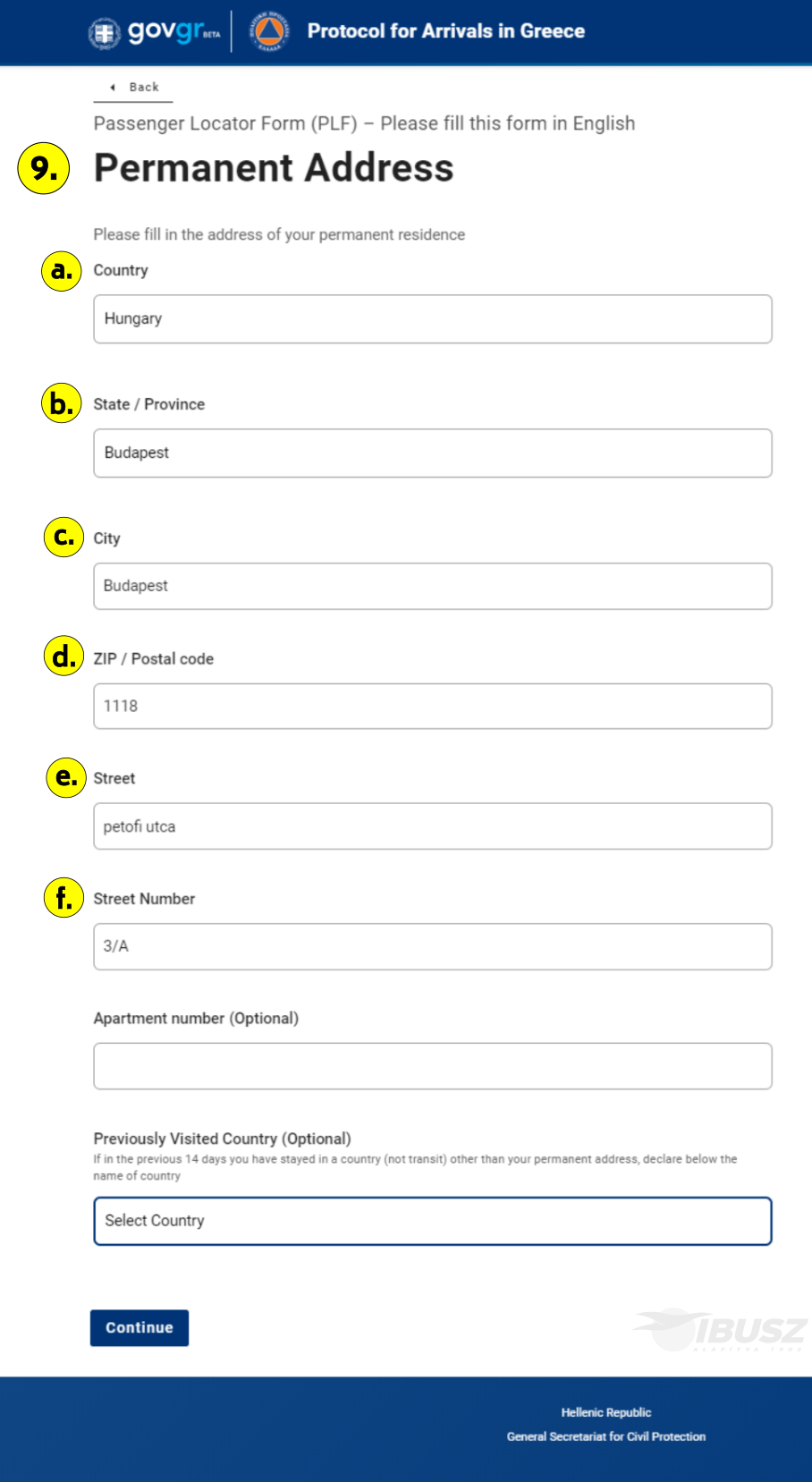Click the yellow f. marker beside Street Number
This screenshot has height=1482, width=812.
click(63, 897)
